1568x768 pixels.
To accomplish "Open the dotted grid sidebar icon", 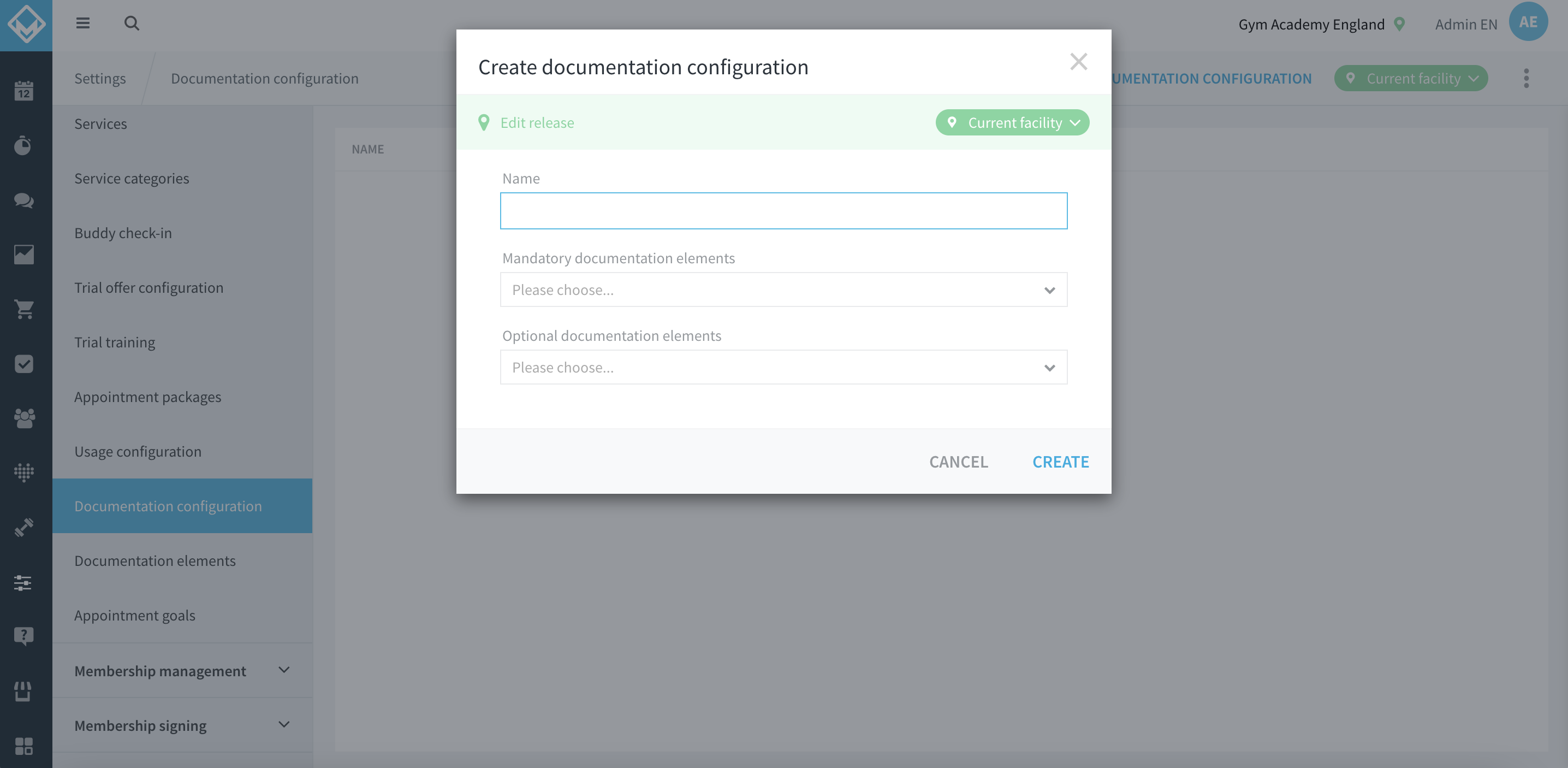I will coord(23,472).
